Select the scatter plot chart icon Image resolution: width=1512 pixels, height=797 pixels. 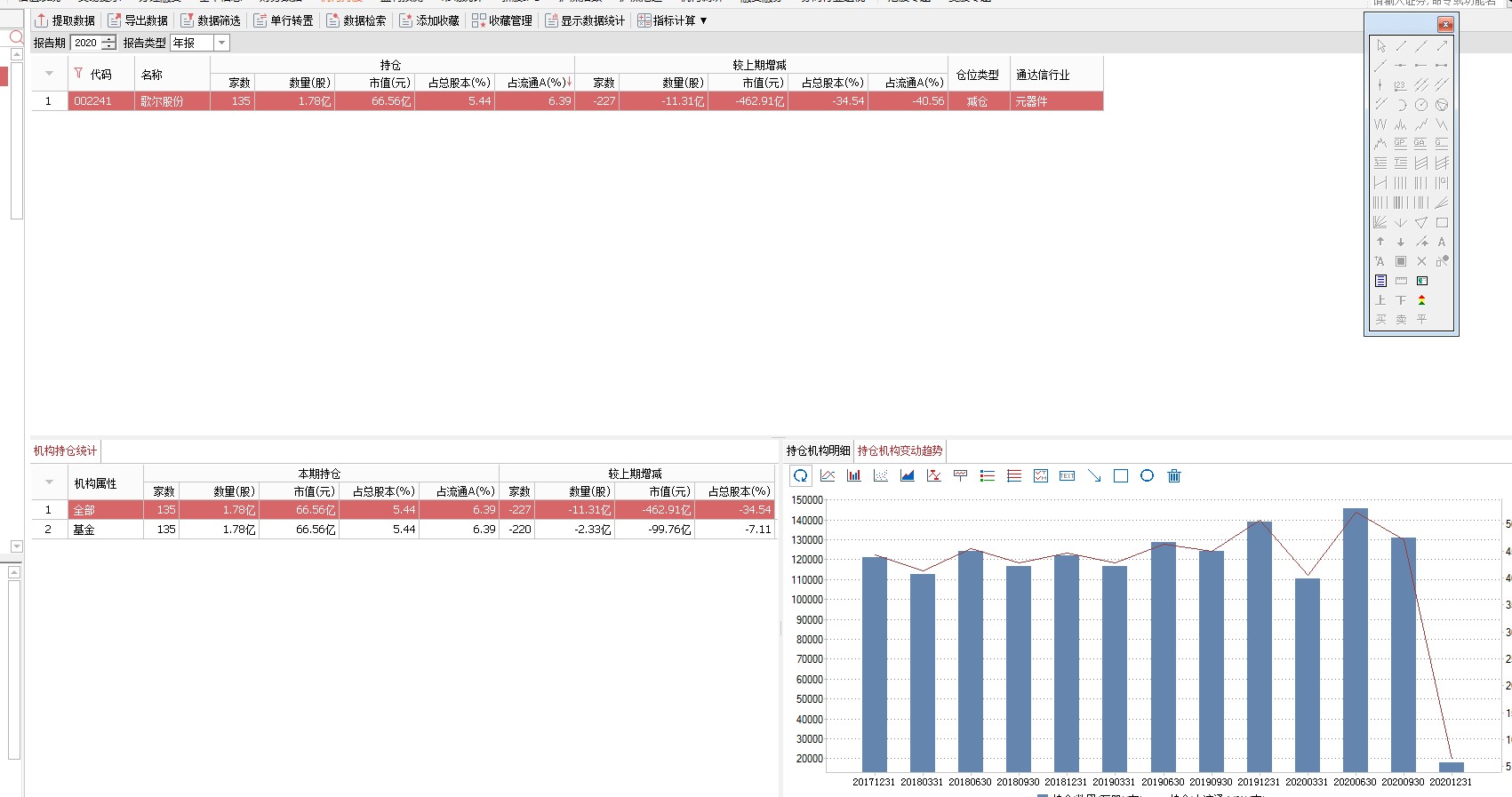[x=881, y=476]
